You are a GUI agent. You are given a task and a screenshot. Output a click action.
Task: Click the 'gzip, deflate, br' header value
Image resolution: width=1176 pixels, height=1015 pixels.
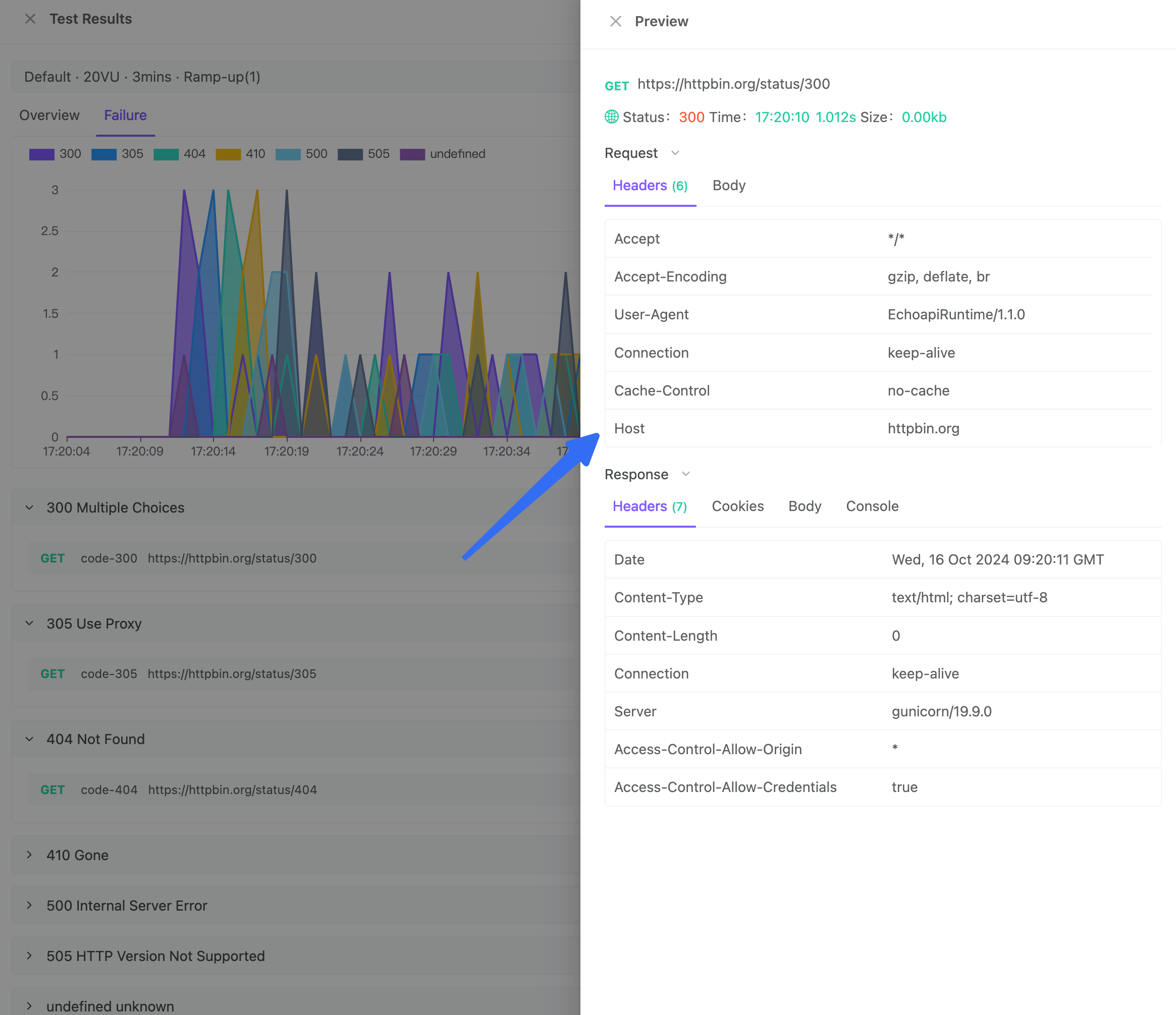(939, 276)
